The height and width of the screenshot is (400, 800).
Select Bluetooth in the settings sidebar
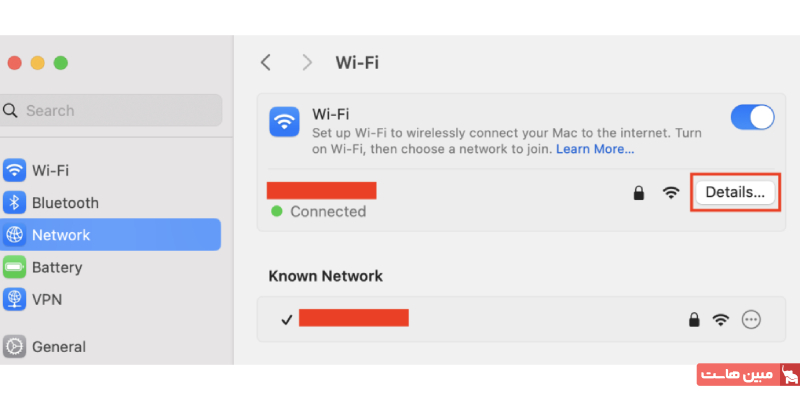65,203
